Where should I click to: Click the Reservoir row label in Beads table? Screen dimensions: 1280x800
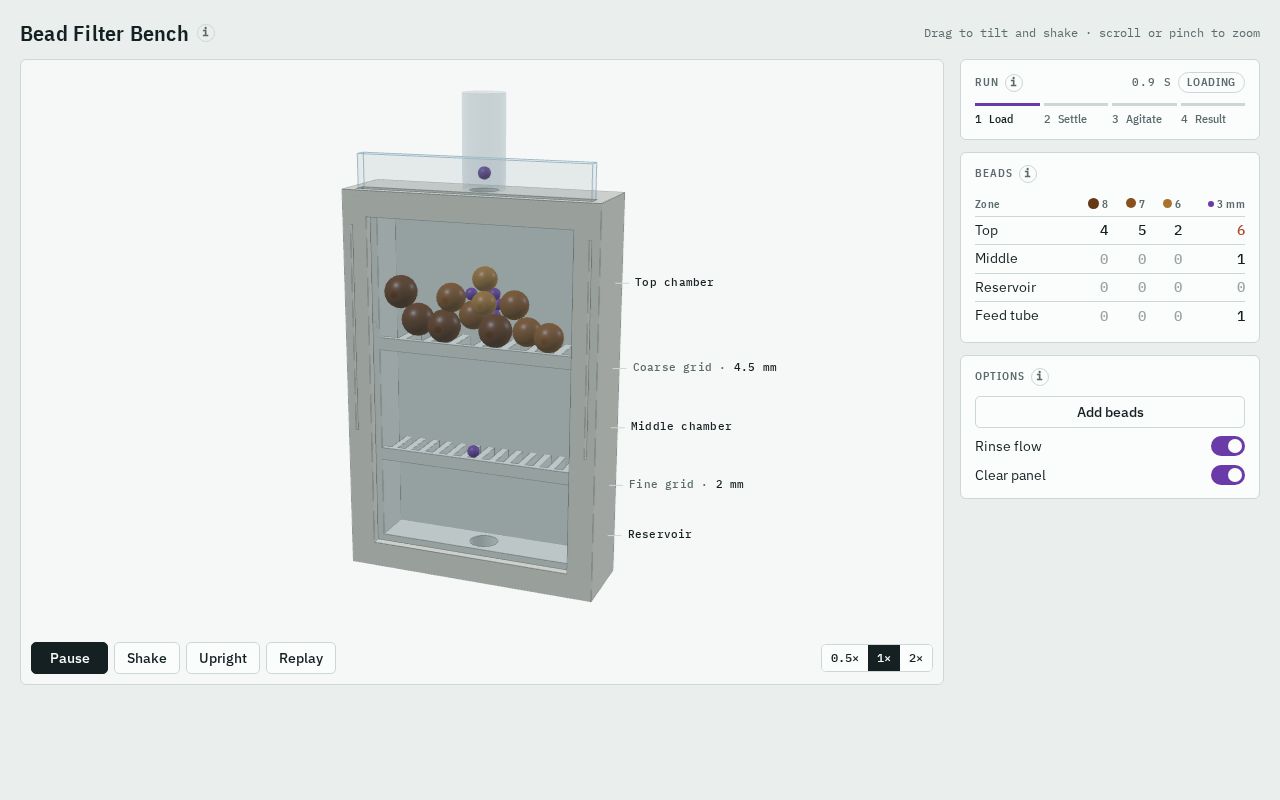tap(1005, 287)
